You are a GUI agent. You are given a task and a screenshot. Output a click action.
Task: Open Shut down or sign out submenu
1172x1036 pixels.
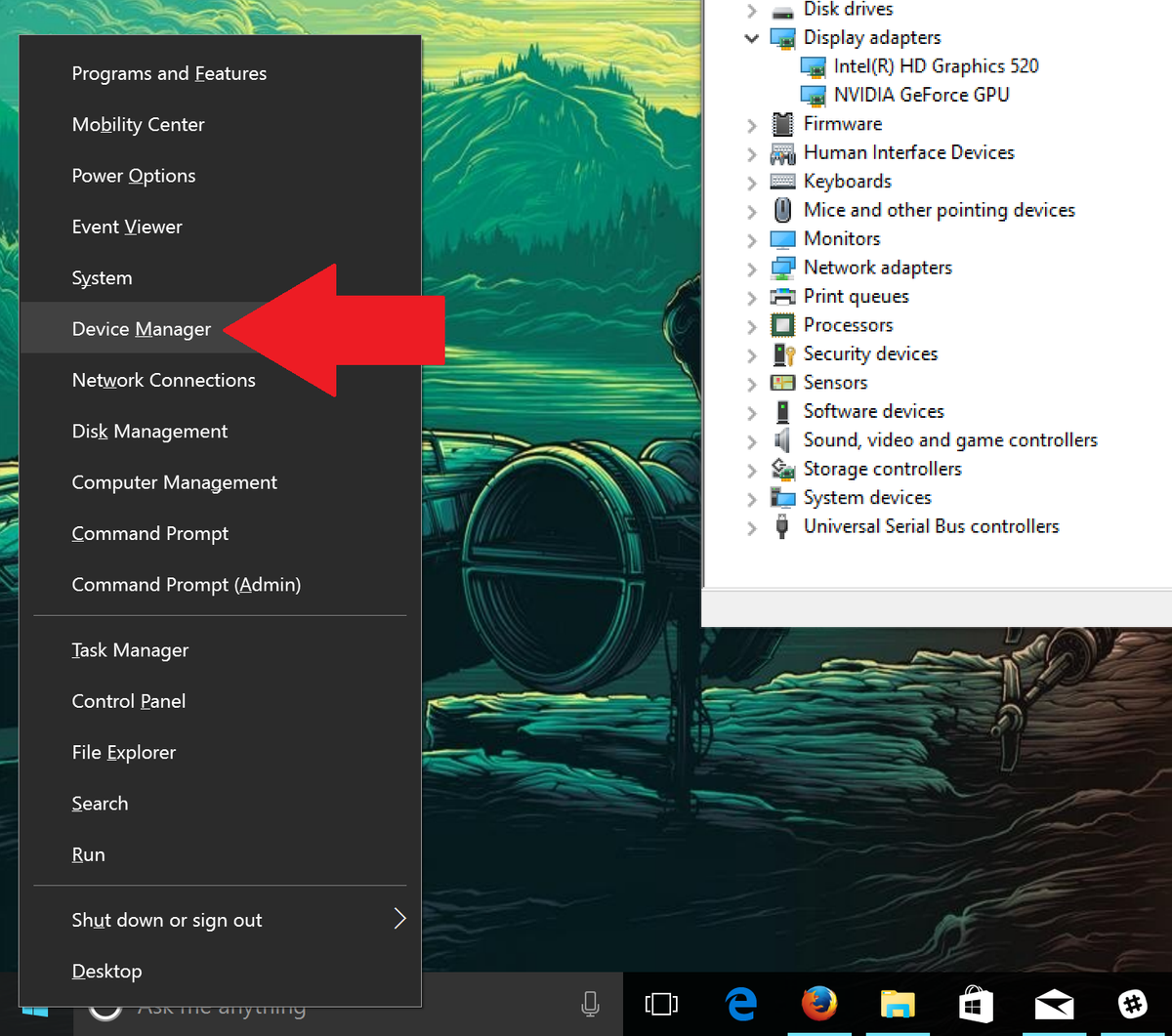click(166, 920)
